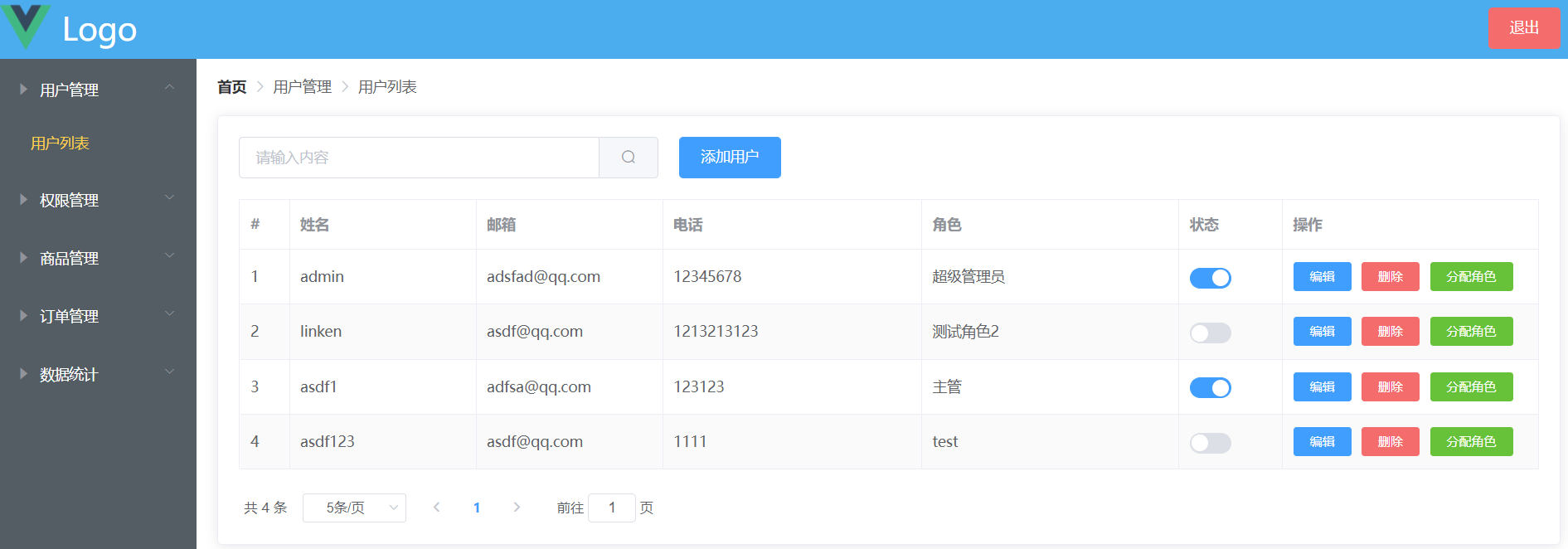Disable the status switch for asdf1
This screenshot has width=1568, height=549.
(1211, 387)
